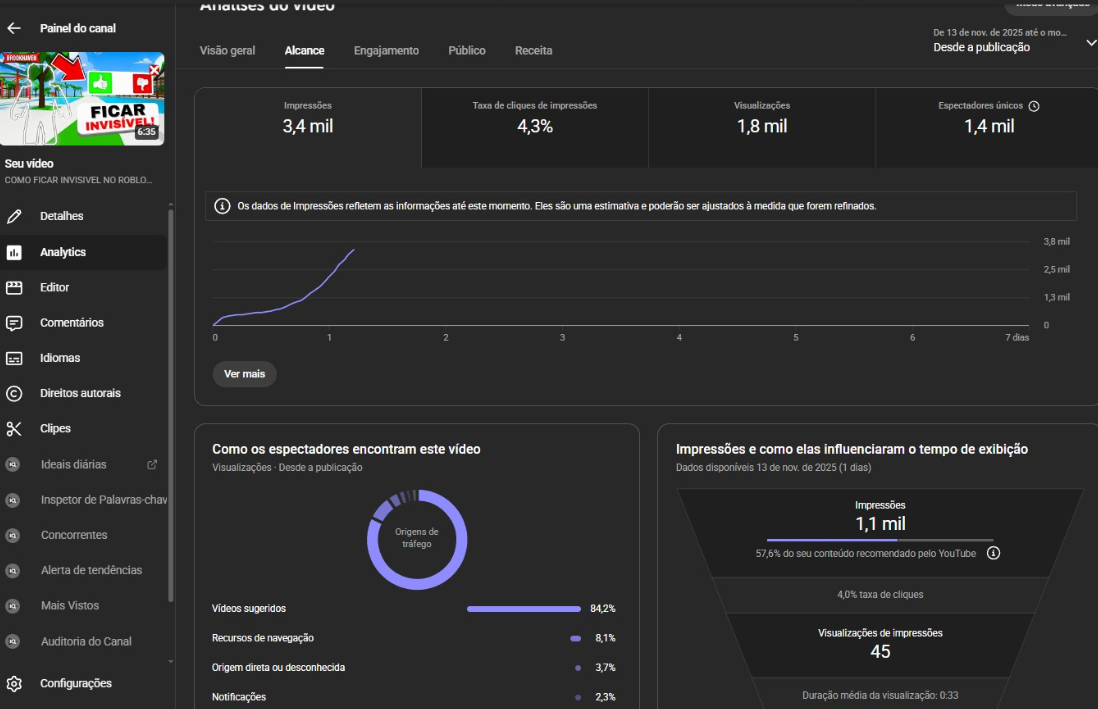Select the Visão geral tab
The width and height of the screenshot is (1098, 709).
pyautogui.click(x=227, y=50)
